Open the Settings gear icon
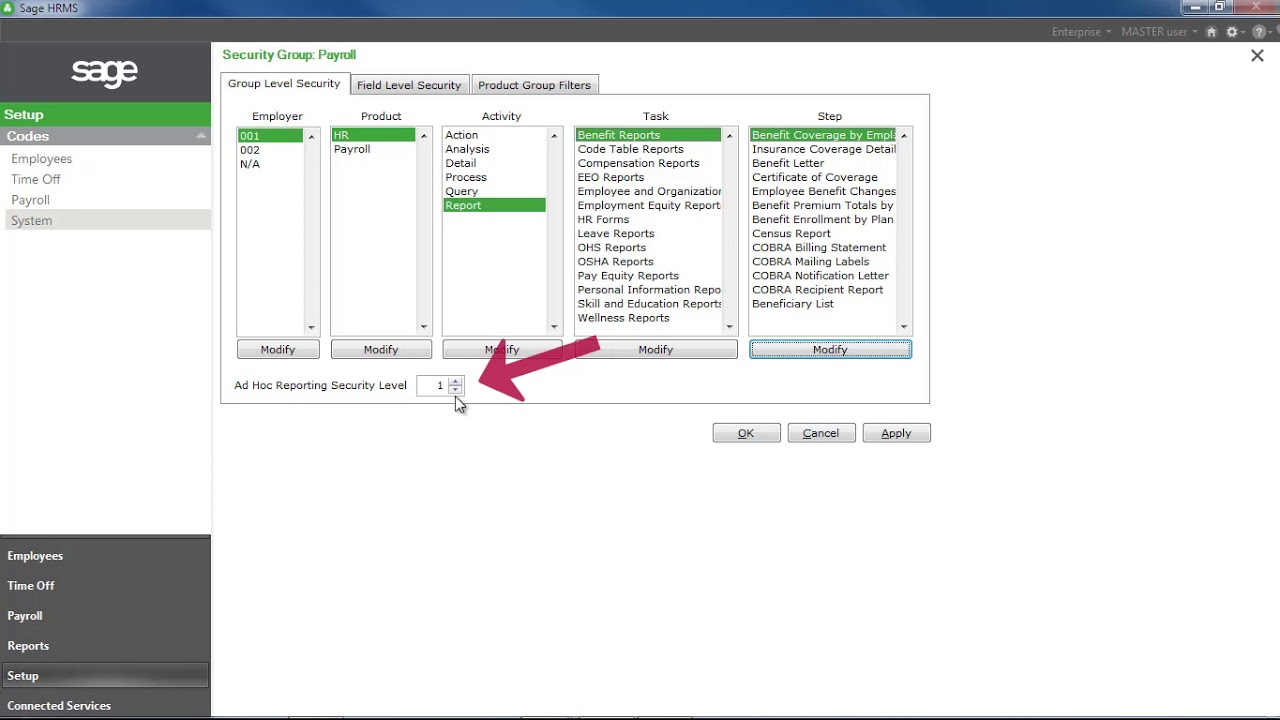Screen dimensions: 1280x720 tap(1232, 31)
